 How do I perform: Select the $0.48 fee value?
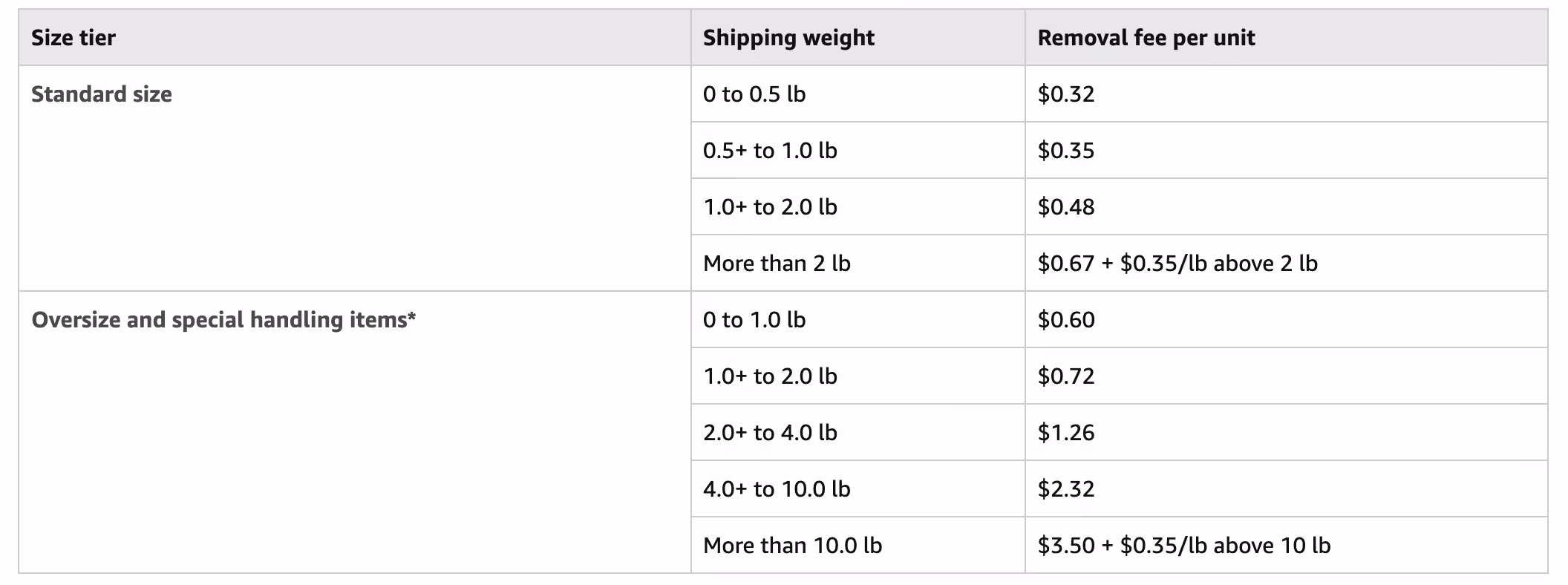click(1066, 207)
